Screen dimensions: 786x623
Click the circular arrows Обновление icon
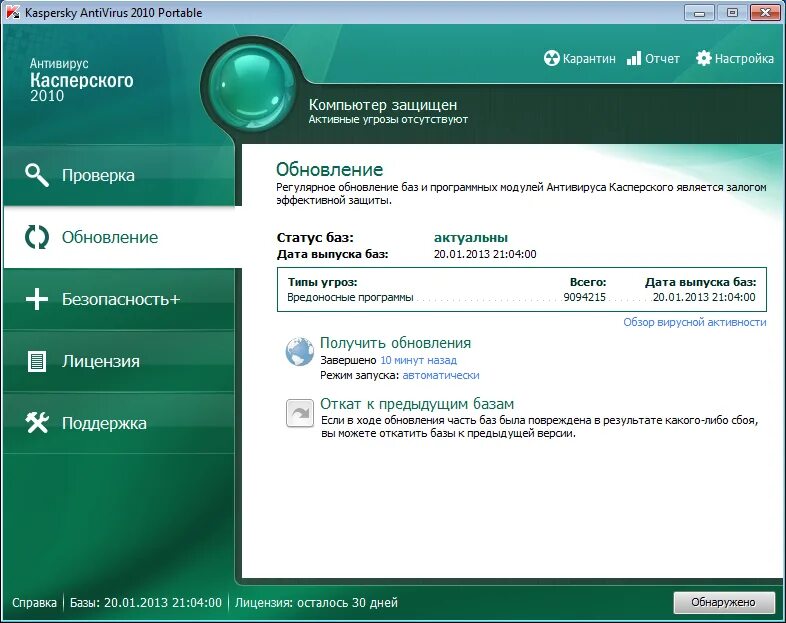tap(37, 237)
